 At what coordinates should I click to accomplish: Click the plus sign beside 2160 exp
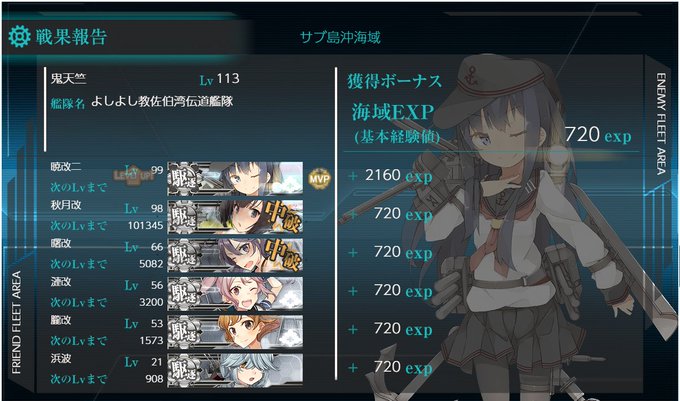(x=353, y=176)
